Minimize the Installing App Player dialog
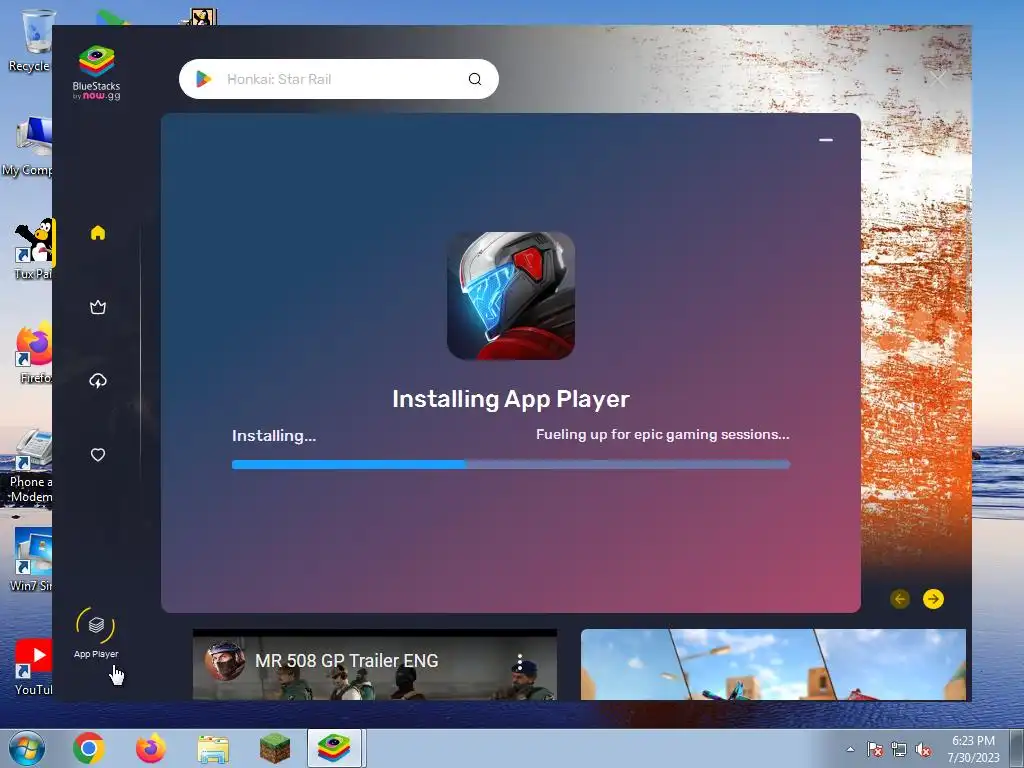 [826, 140]
